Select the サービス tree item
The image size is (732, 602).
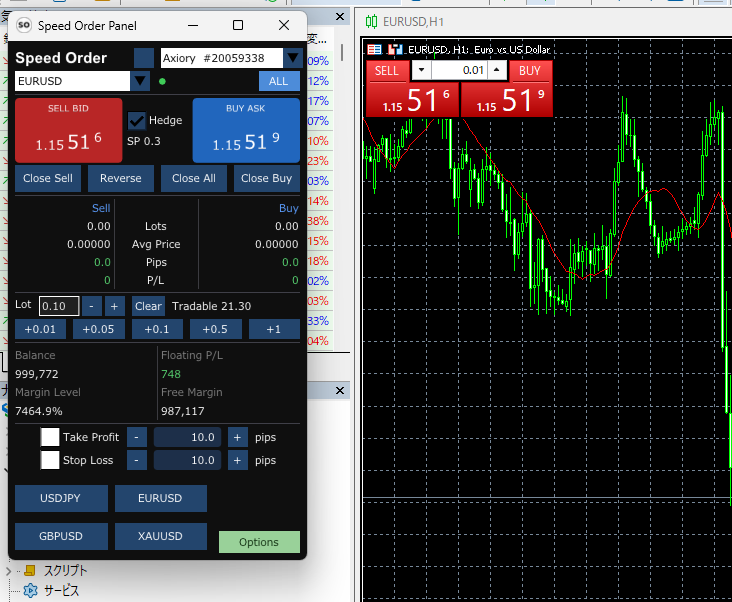(61, 591)
